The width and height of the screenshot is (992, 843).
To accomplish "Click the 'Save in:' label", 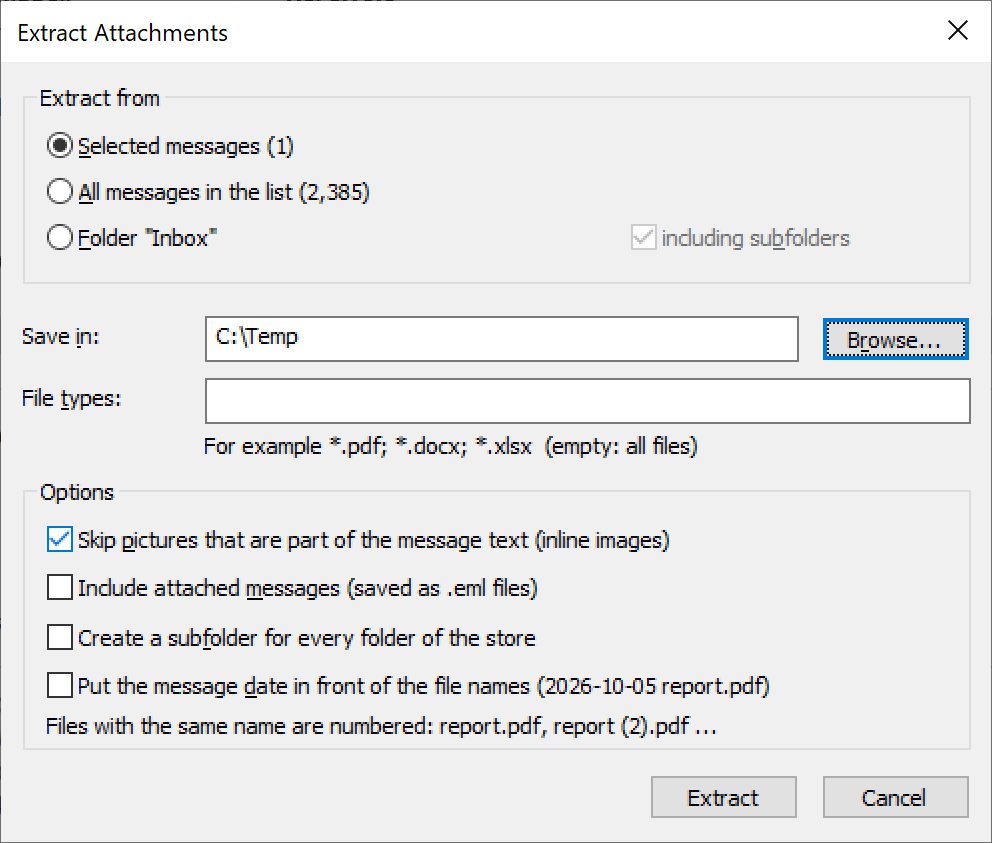I will (61, 337).
